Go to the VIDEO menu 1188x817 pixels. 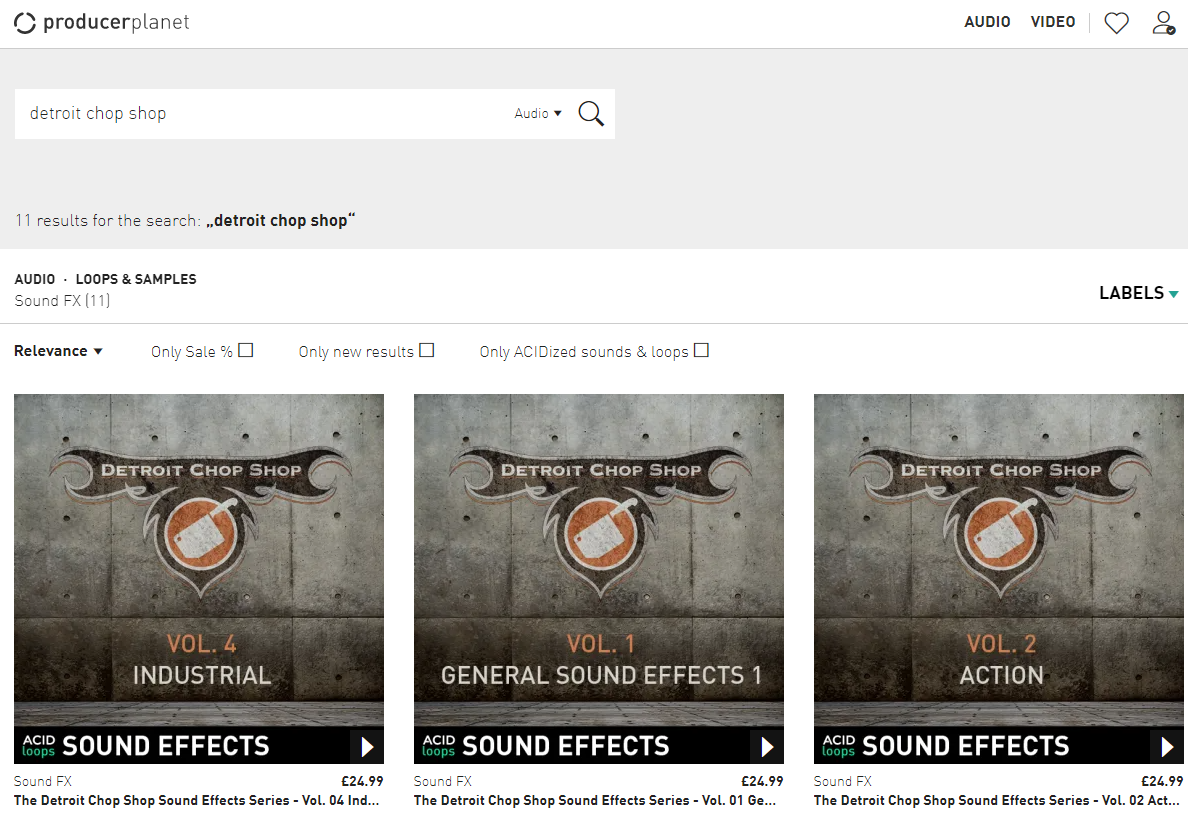click(1053, 22)
